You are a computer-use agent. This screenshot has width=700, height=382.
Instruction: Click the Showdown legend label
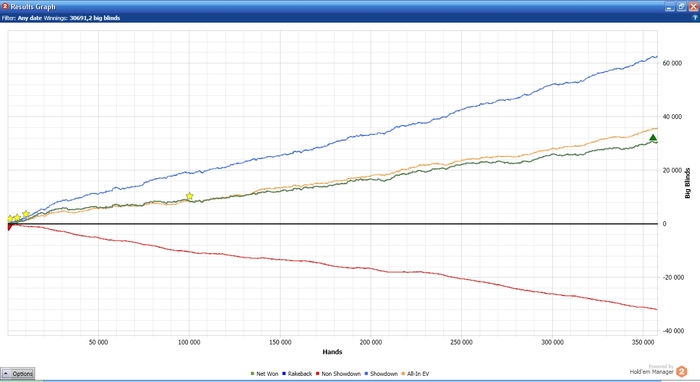[x=383, y=374]
